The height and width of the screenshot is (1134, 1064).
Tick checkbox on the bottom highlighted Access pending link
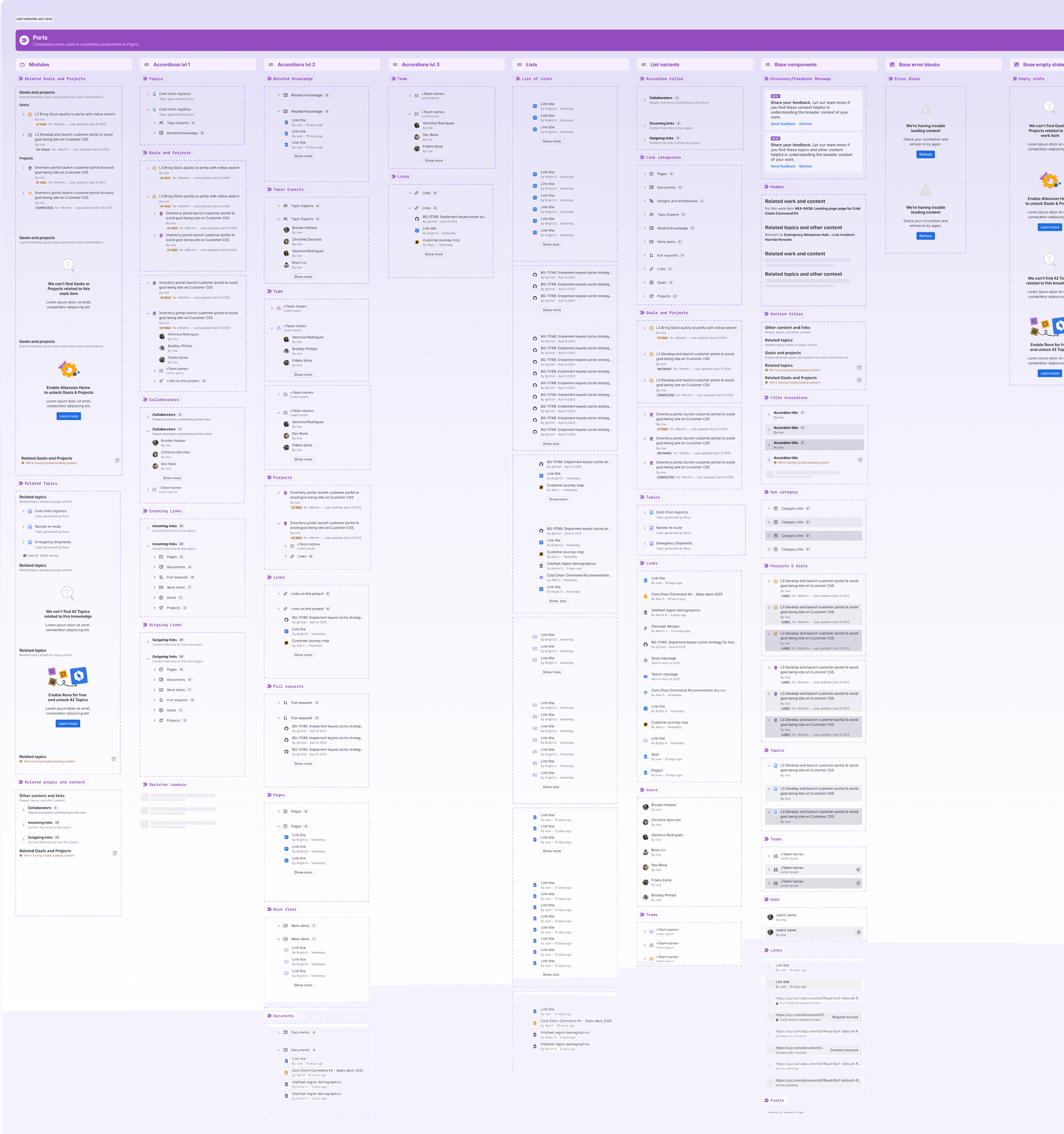769,1082
